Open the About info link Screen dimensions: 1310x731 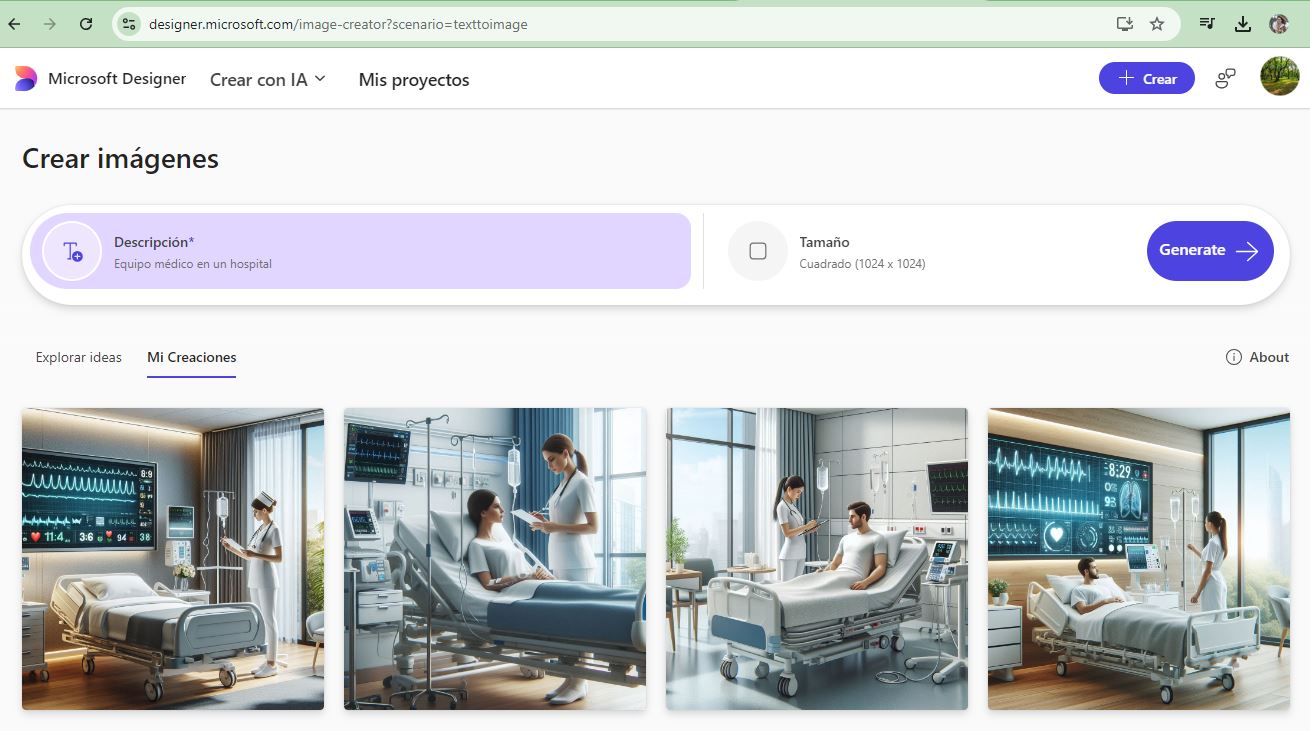pos(1257,357)
